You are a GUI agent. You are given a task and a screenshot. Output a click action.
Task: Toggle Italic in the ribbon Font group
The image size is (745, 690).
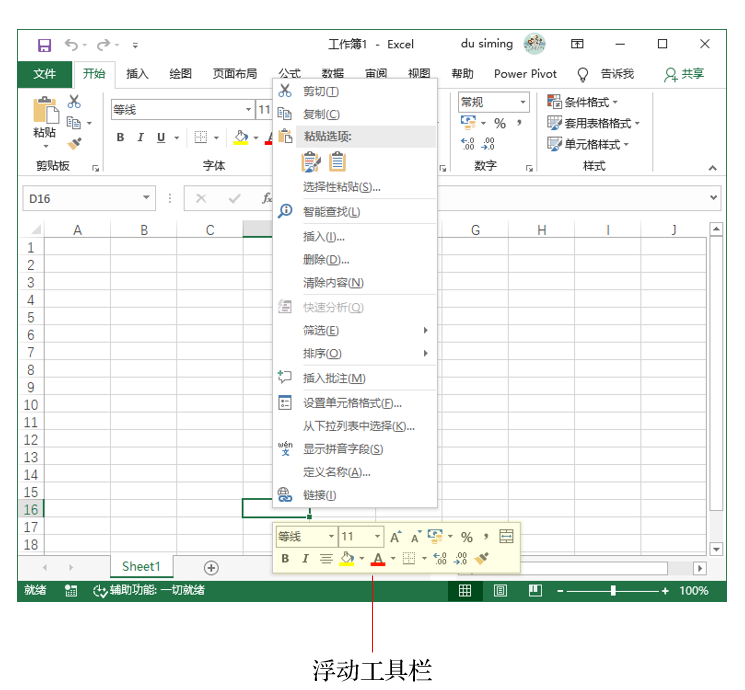(140, 137)
